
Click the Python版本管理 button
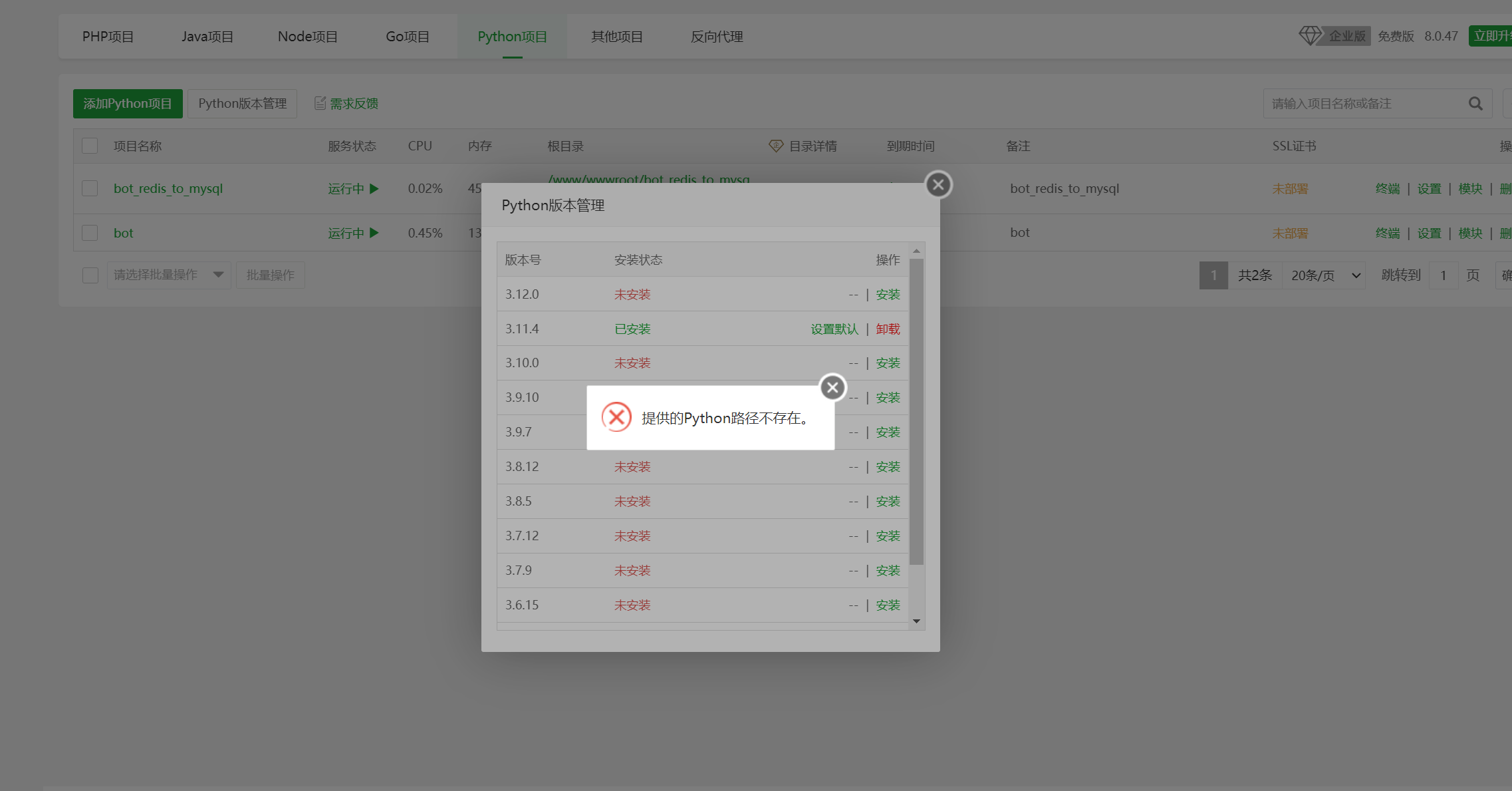click(242, 104)
